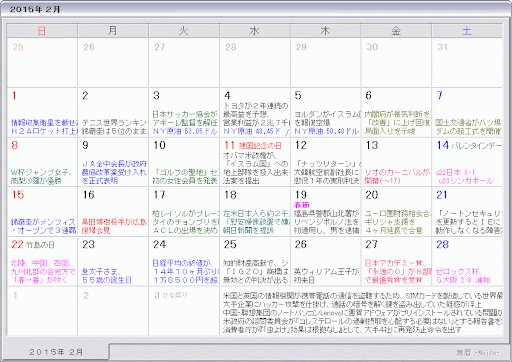512x362 pixels.
Task: Select February 1 date number
Action: point(14,96)
